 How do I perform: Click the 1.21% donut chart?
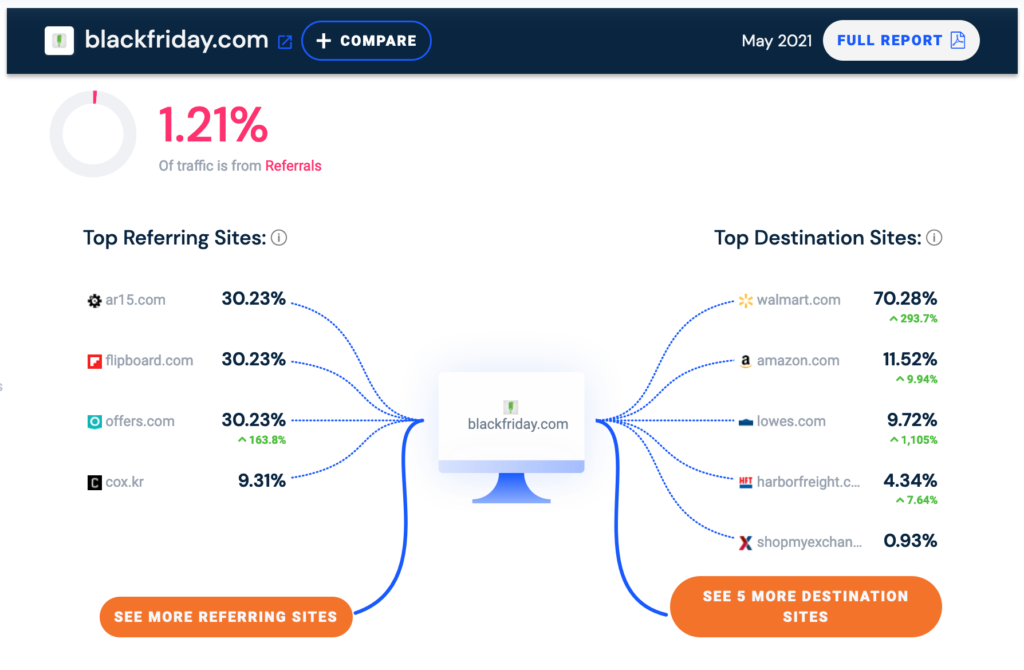click(92, 133)
